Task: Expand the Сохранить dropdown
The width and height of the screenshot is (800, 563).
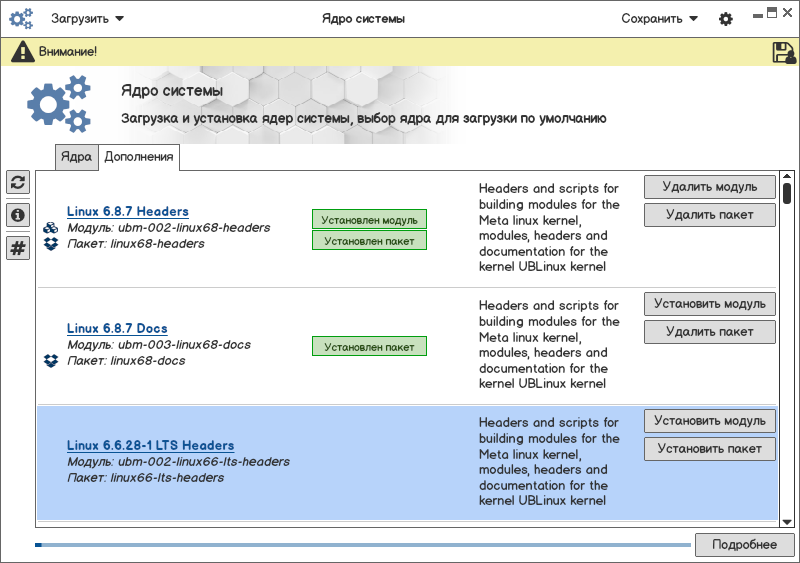Action: [659, 19]
